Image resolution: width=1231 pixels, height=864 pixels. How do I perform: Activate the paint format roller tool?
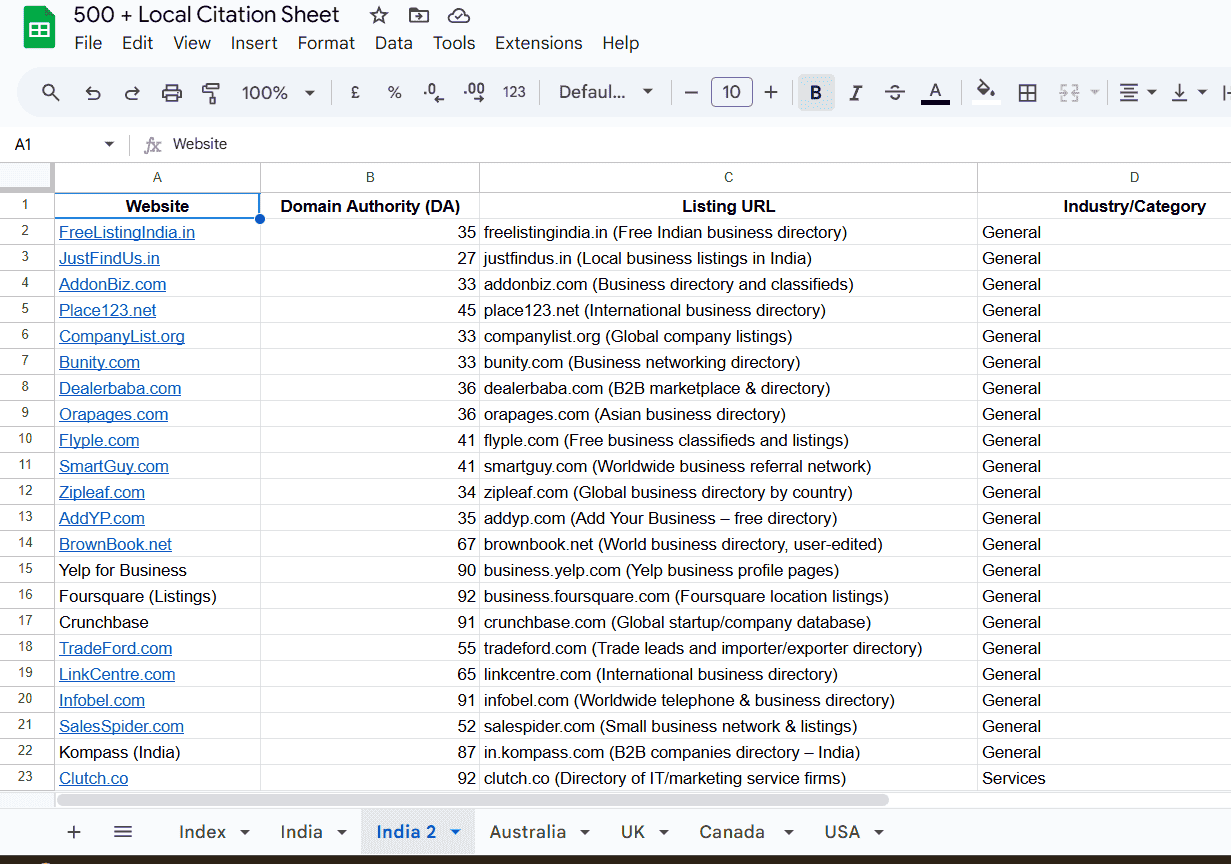point(211,93)
